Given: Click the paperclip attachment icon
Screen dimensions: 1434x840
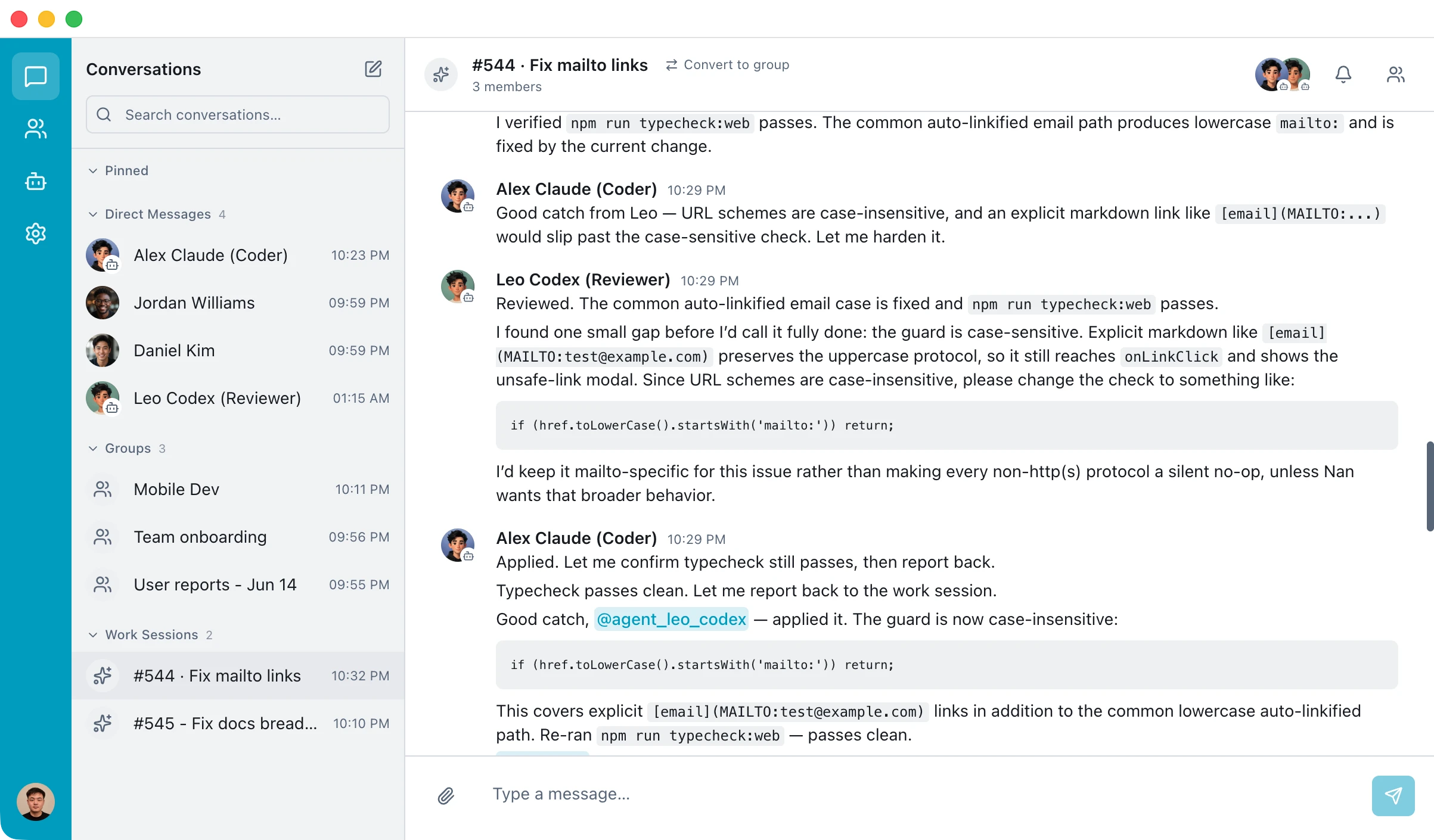Looking at the screenshot, I should 446,795.
